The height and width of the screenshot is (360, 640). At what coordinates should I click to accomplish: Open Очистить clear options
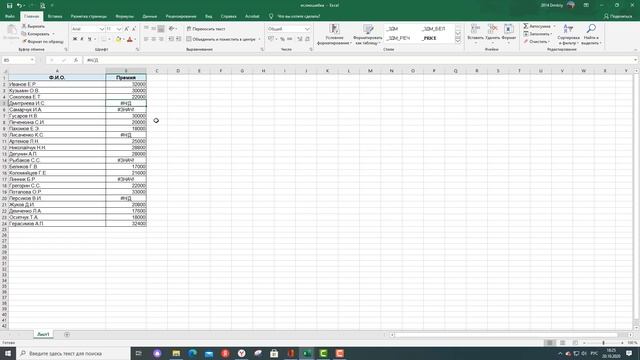click(538, 41)
